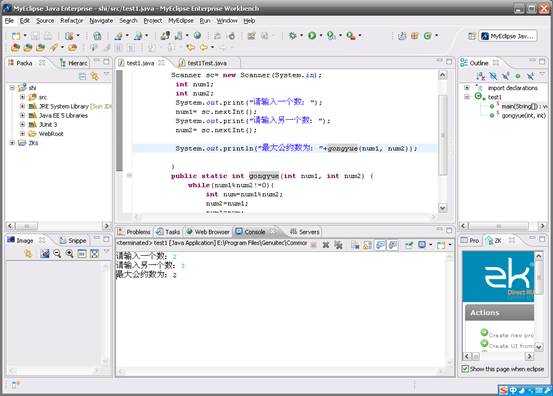This screenshot has height=396, width=553.
Task: Click the Sort icon in Outline toolbar
Action: (x=480, y=75)
